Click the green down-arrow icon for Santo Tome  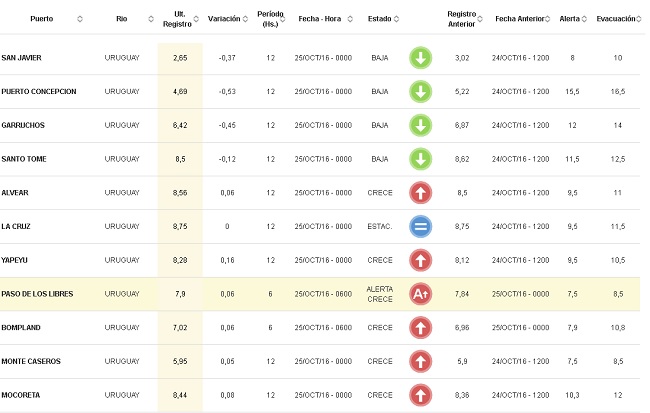pos(421,159)
